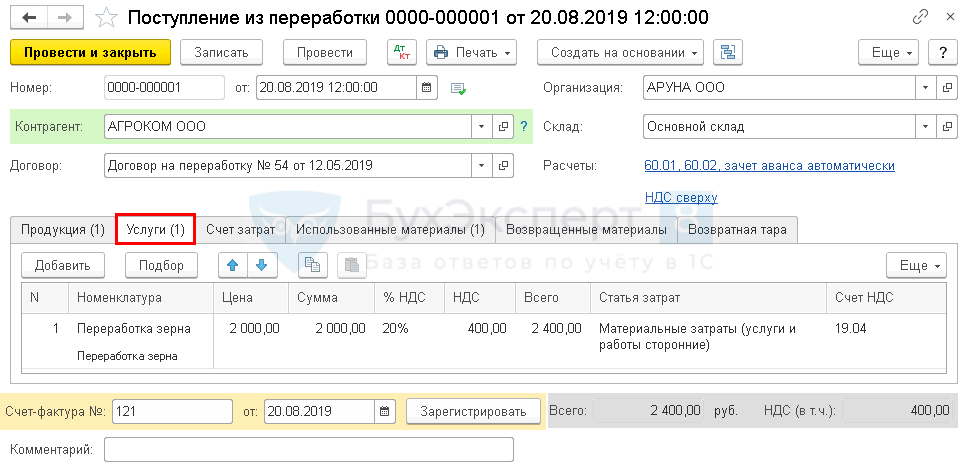
Task: Click Провести и закрыть button
Action: (90, 52)
